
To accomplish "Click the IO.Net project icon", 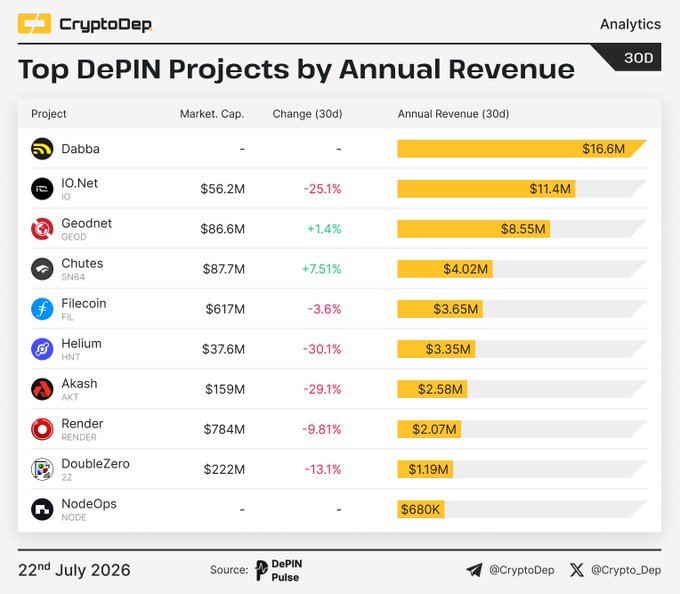I will pos(42,189).
